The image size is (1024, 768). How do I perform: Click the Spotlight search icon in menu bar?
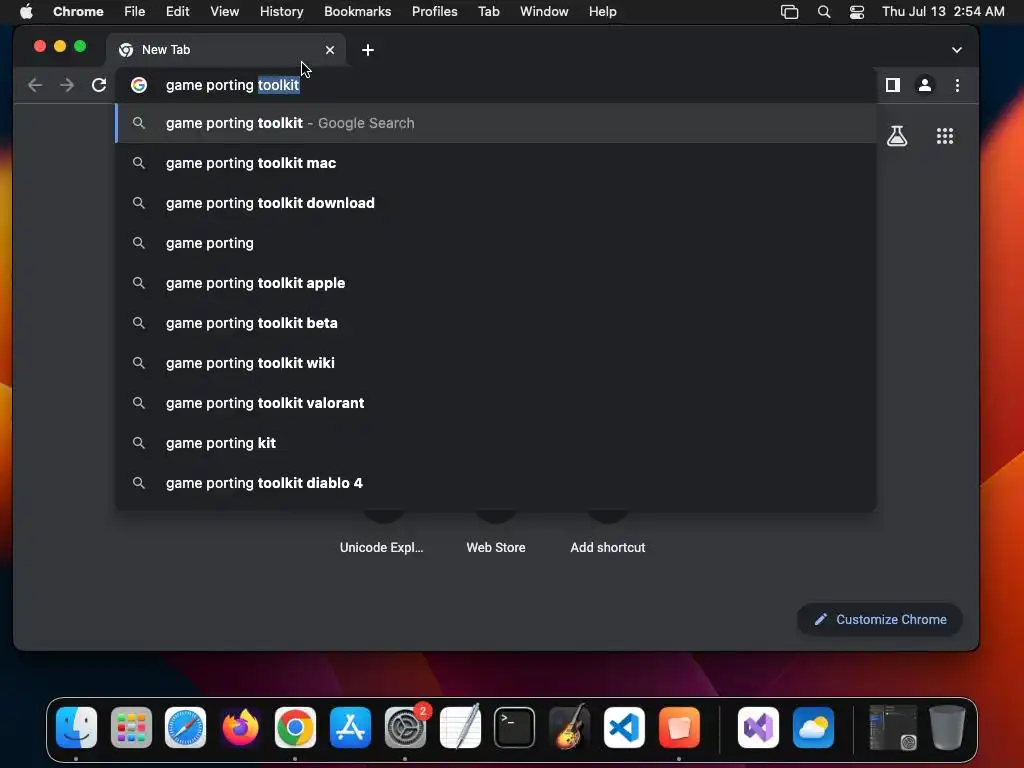pyautogui.click(x=824, y=12)
